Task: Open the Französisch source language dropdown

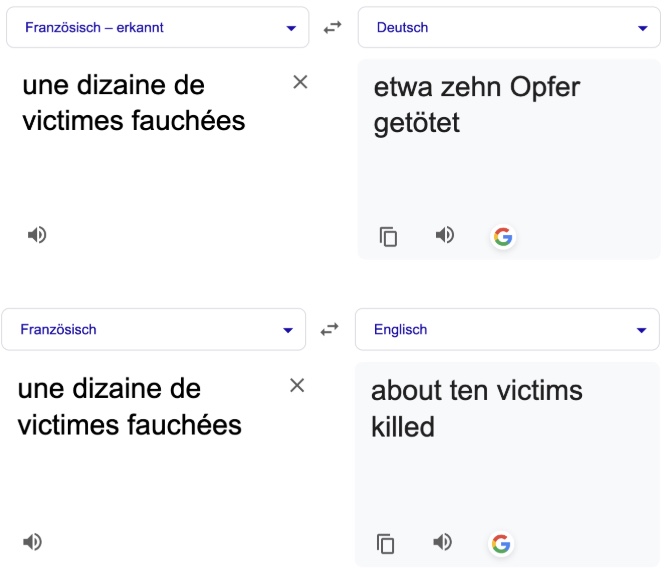Action: click(153, 329)
